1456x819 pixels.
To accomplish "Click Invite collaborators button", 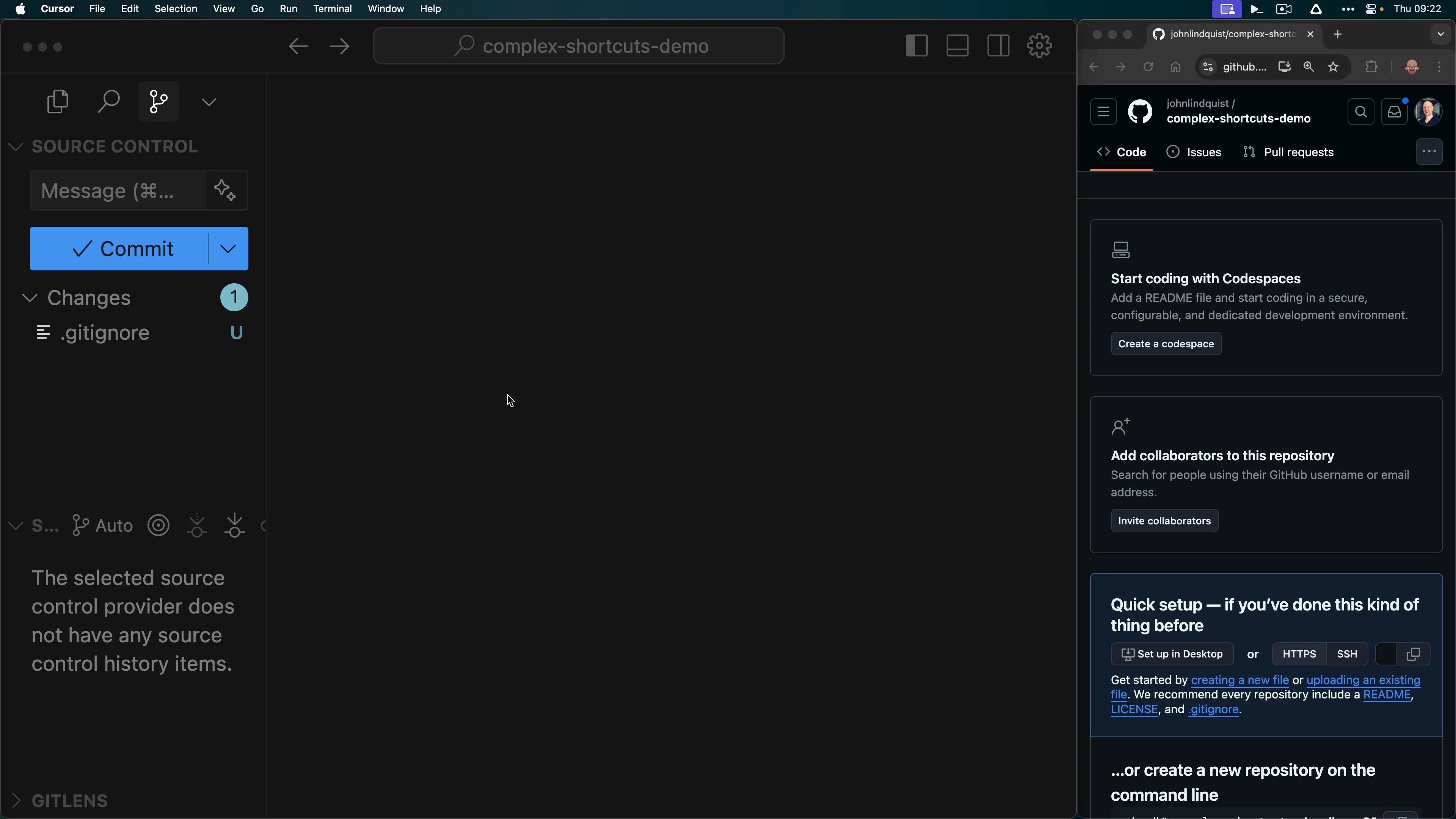I will pyautogui.click(x=1164, y=521).
